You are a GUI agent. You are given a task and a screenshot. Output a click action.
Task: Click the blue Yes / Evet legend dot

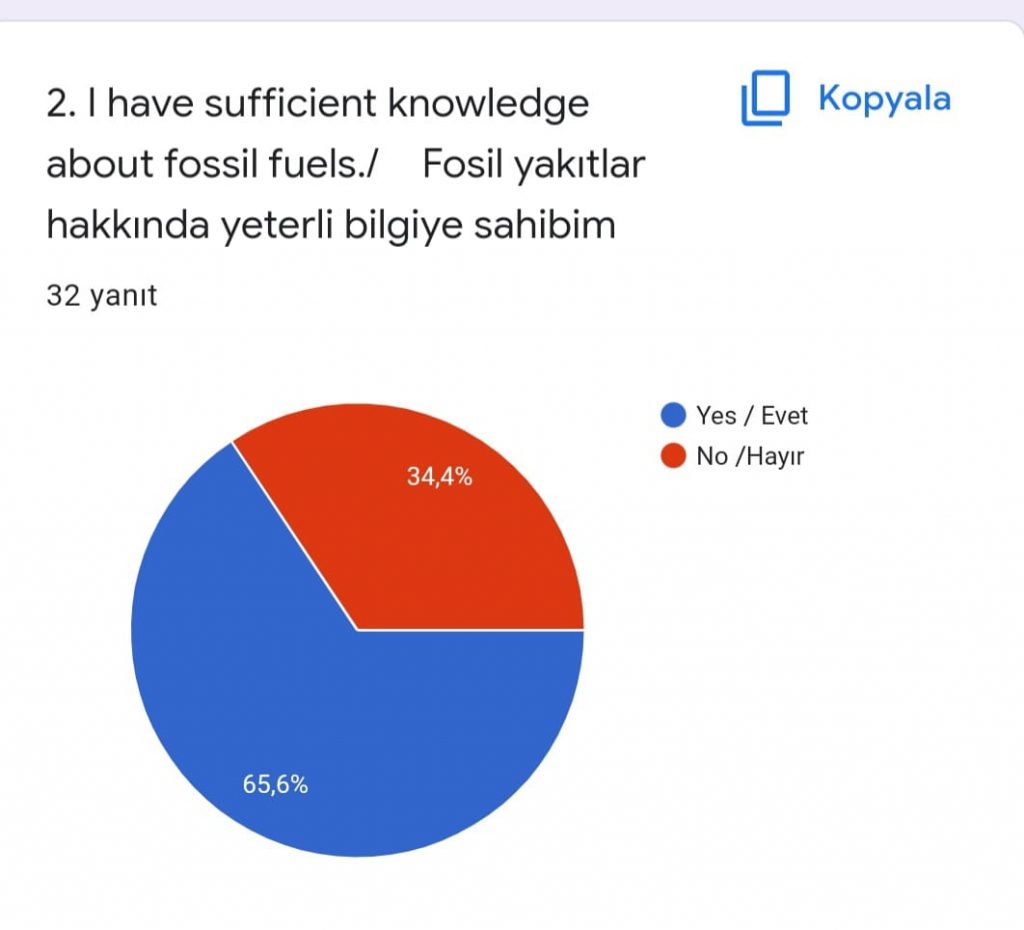673,415
